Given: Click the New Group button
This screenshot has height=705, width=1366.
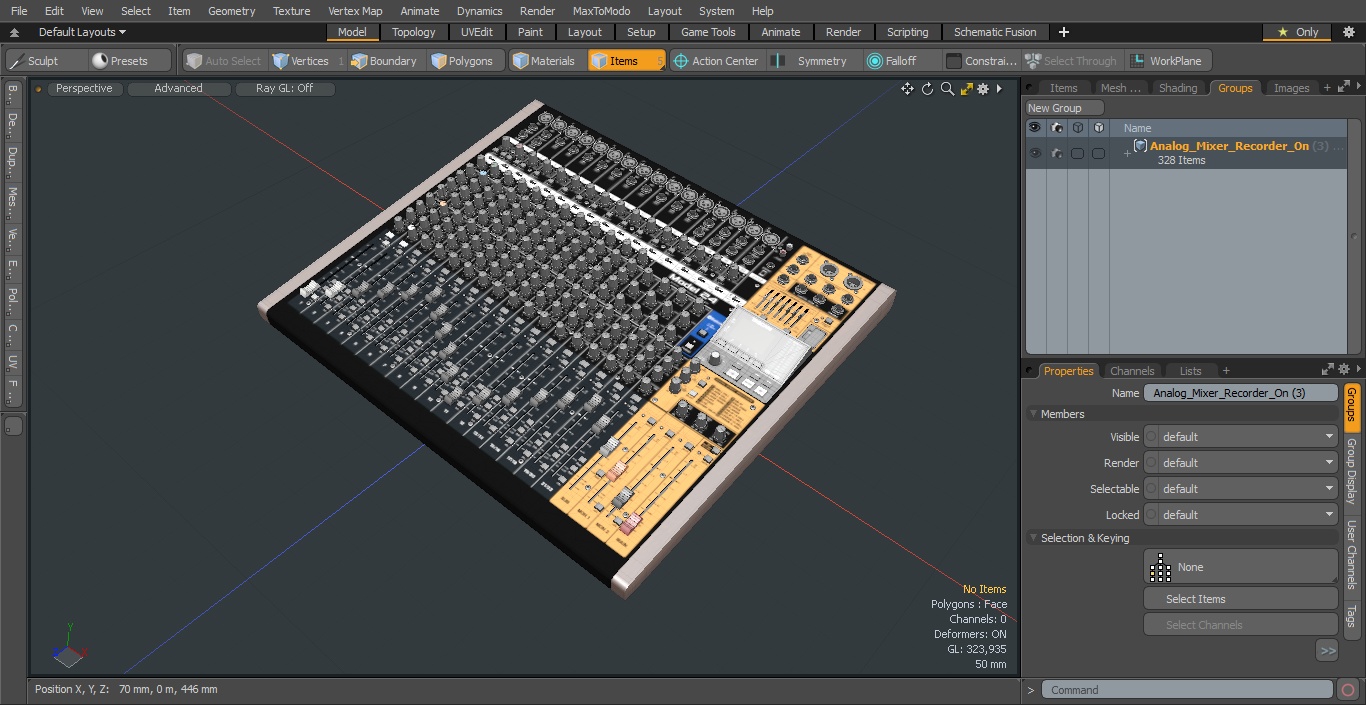Looking at the screenshot, I should pyautogui.click(x=1065, y=108).
